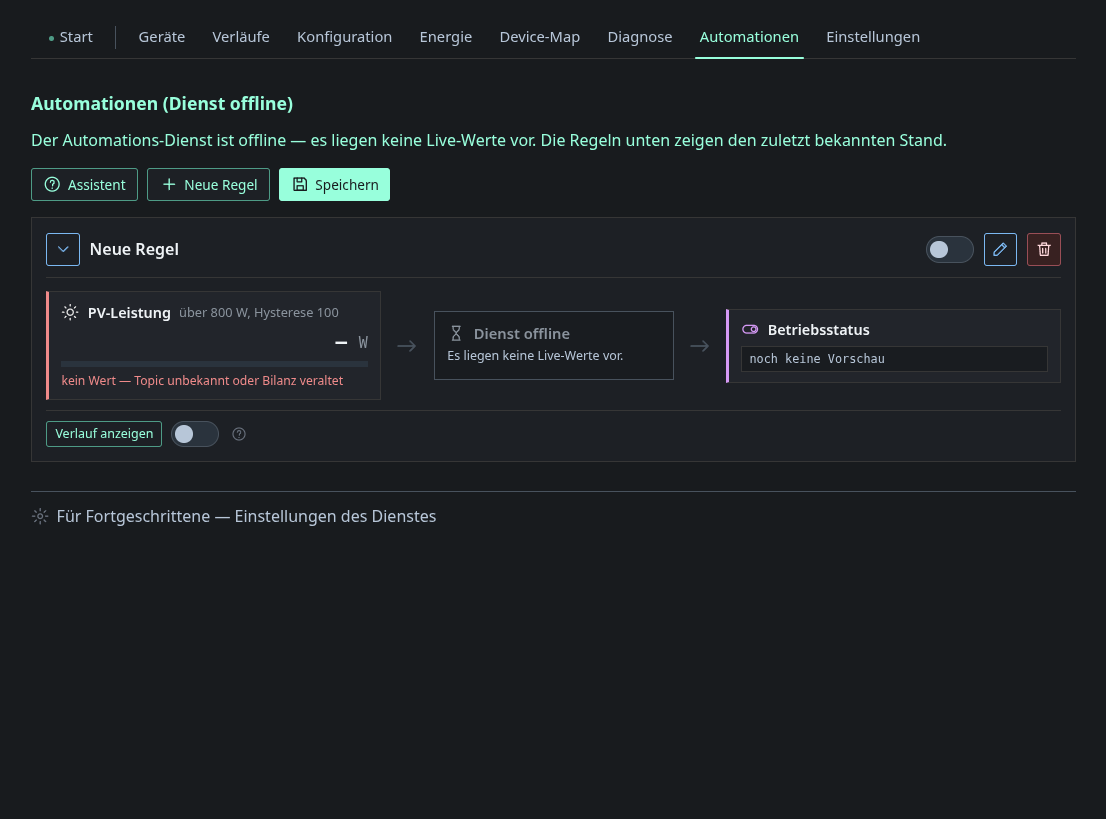Click 'kein Wert — Topic unbekannt' warning text
The width and height of the screenshot is (1106, 819).
tap(202, 380)
